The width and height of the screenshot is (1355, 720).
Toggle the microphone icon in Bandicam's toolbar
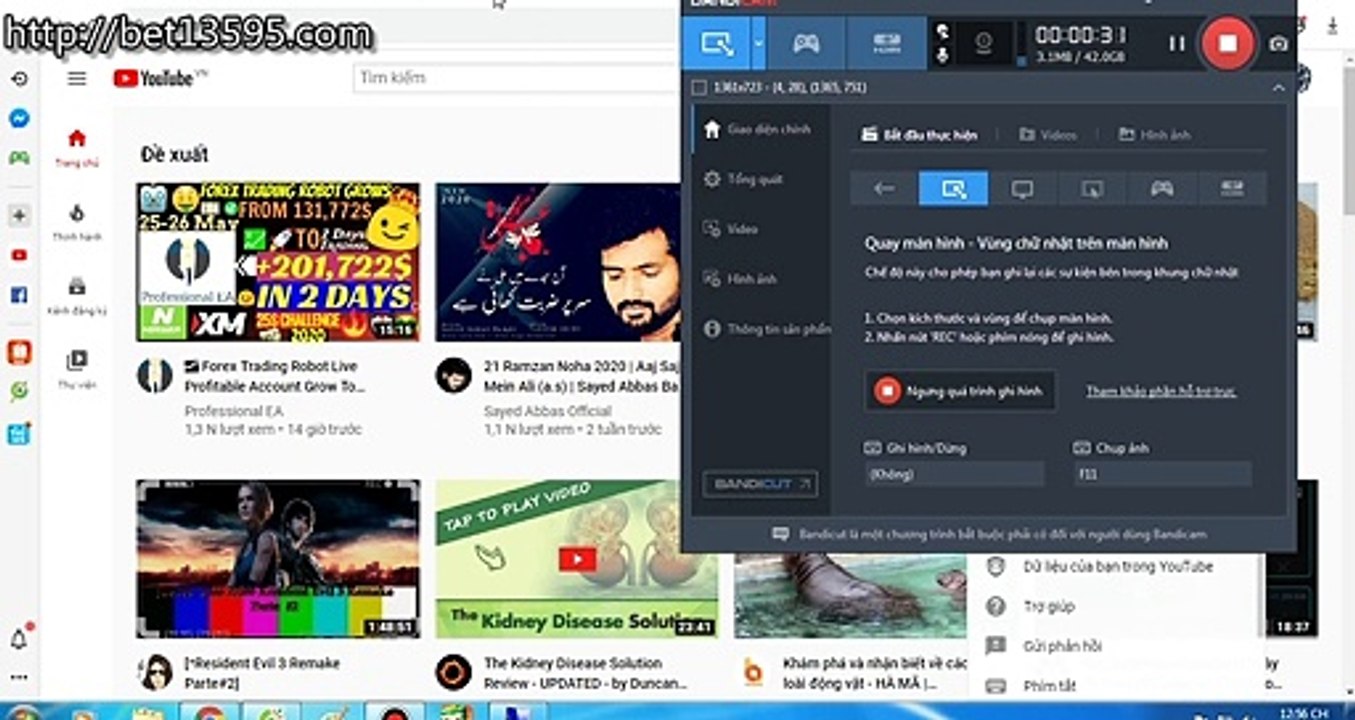click(941, 55)
